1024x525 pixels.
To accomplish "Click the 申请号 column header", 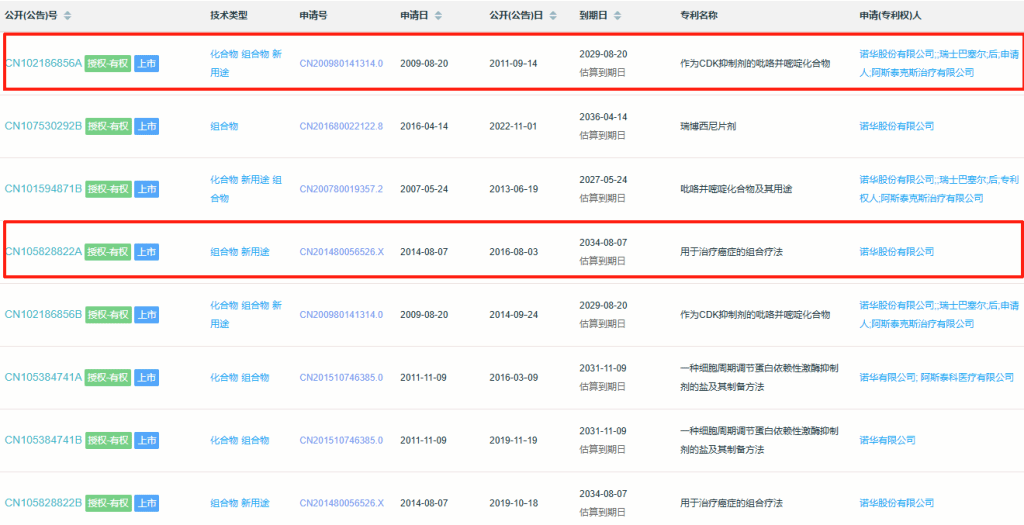I will click(313, 16).
